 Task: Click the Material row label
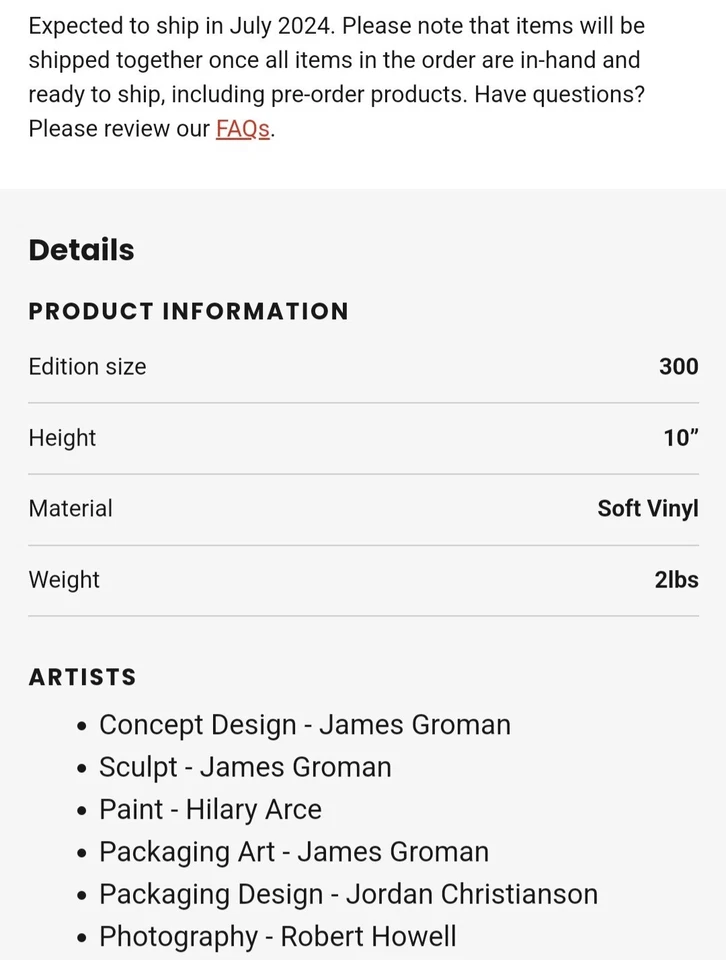70,509
